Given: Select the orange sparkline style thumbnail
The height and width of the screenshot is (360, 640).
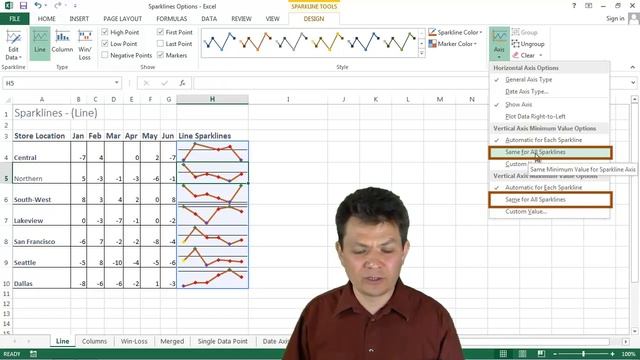Looking at the screenshot, I should point(256,42).
